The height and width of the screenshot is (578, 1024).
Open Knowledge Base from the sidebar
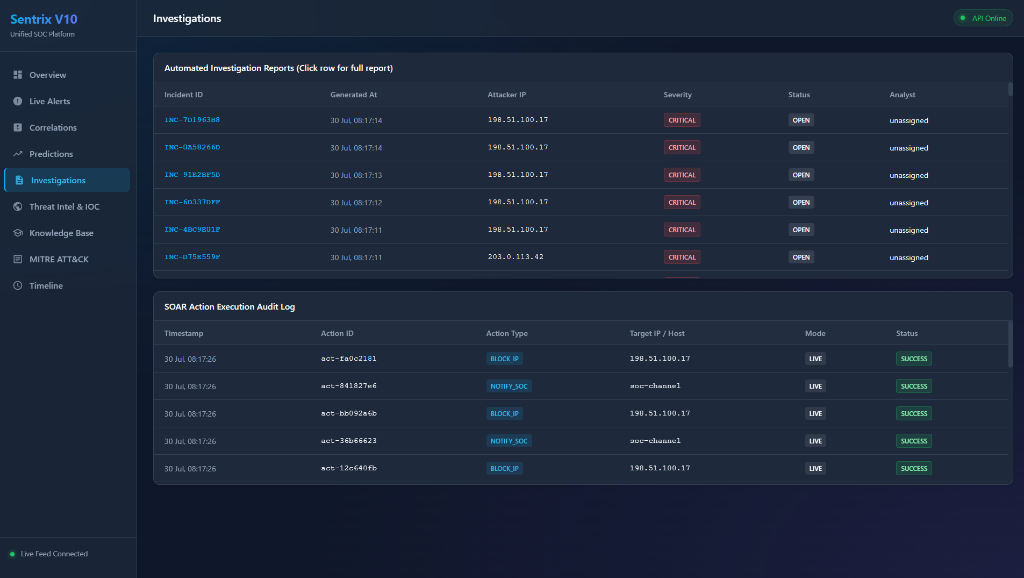click(67, 233)
